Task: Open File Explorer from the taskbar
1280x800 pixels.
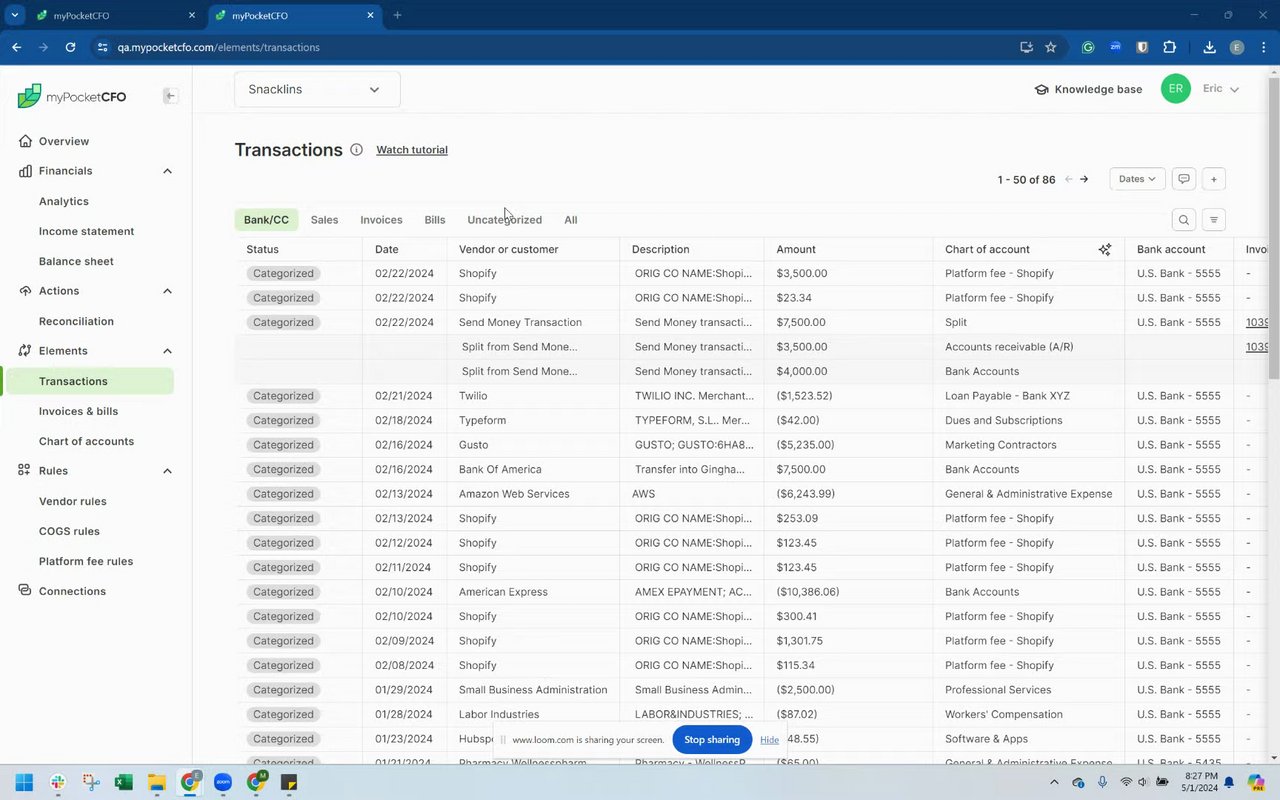Action: pyautogui.click(x=156, y=782)
